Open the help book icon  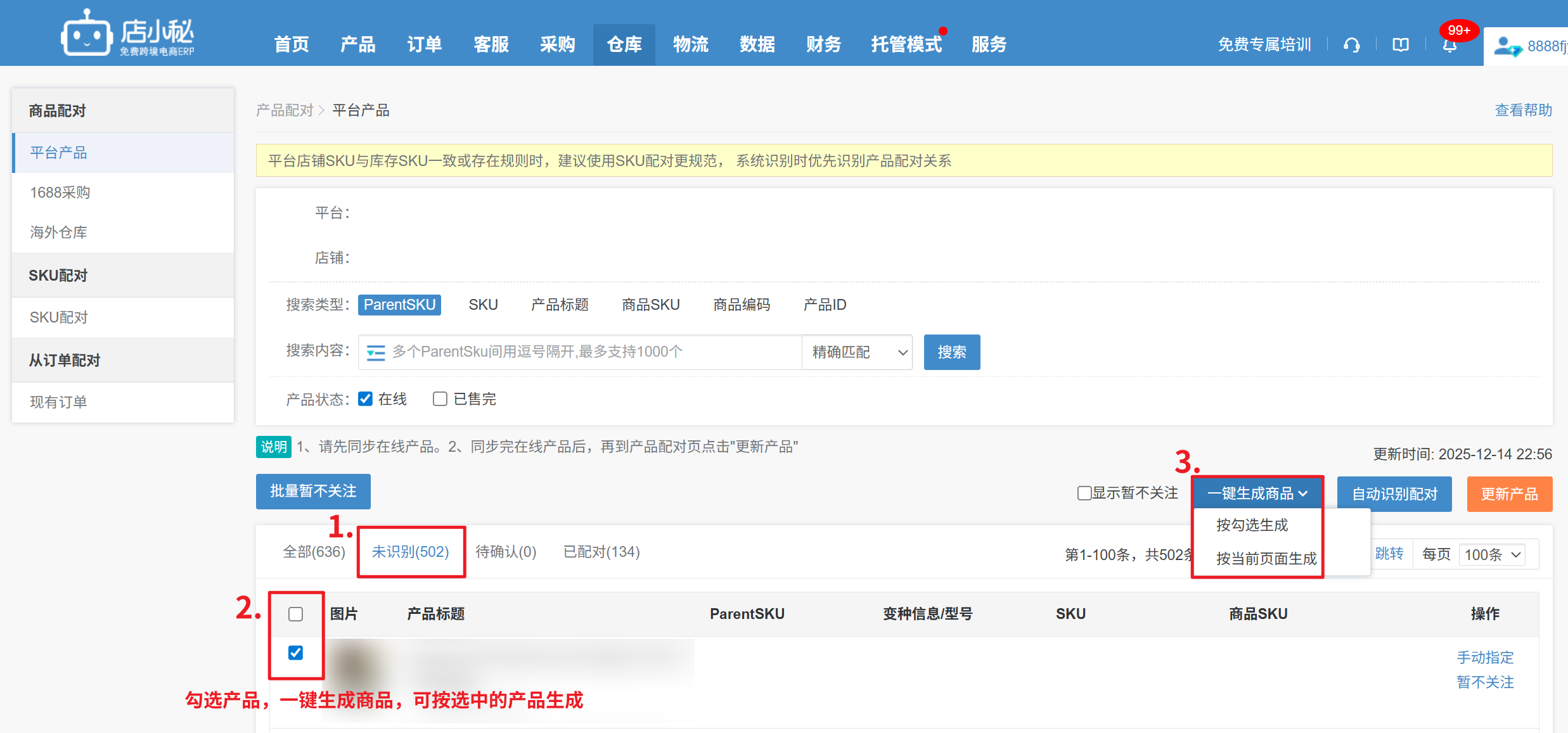point(1400,45)
